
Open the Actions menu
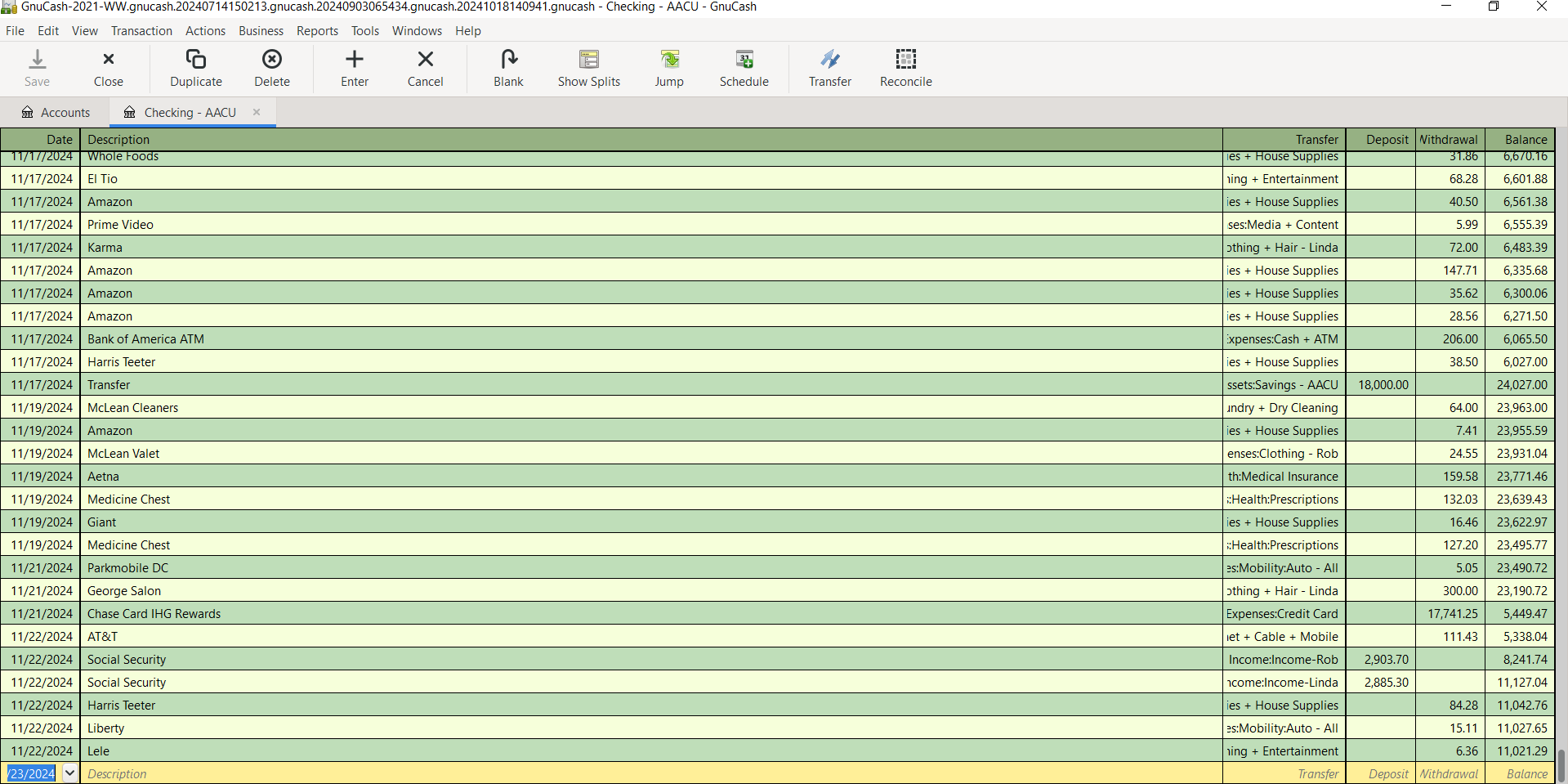point(205,31)
